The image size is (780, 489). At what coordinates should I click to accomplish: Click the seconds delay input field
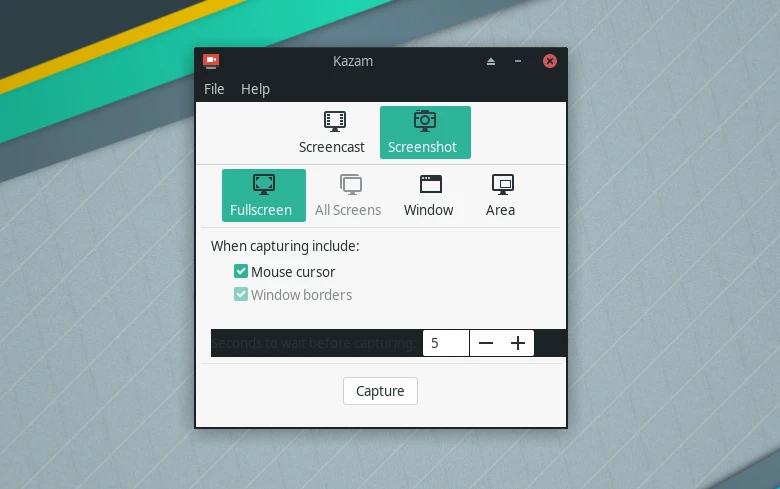(446, 343)
